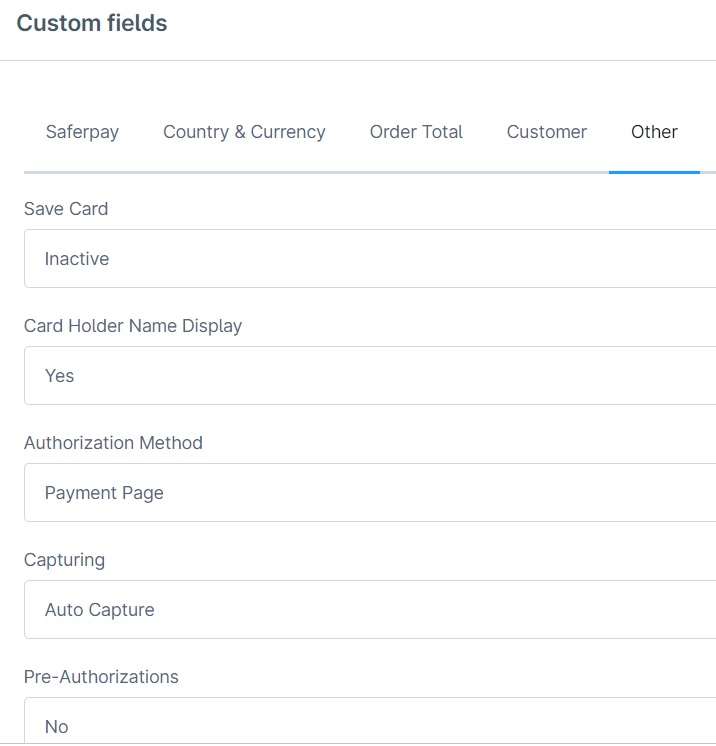Viewport: 716px width, 746px height.
Task: Click the Yes value text
Action: click(x=60, y=376)
